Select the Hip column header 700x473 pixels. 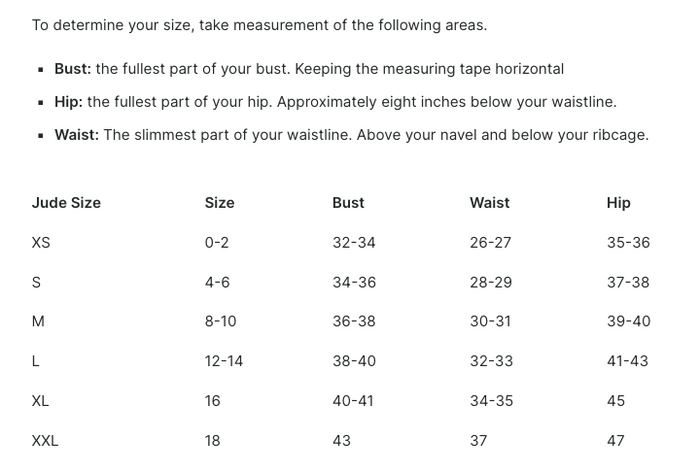pos(618,203)
